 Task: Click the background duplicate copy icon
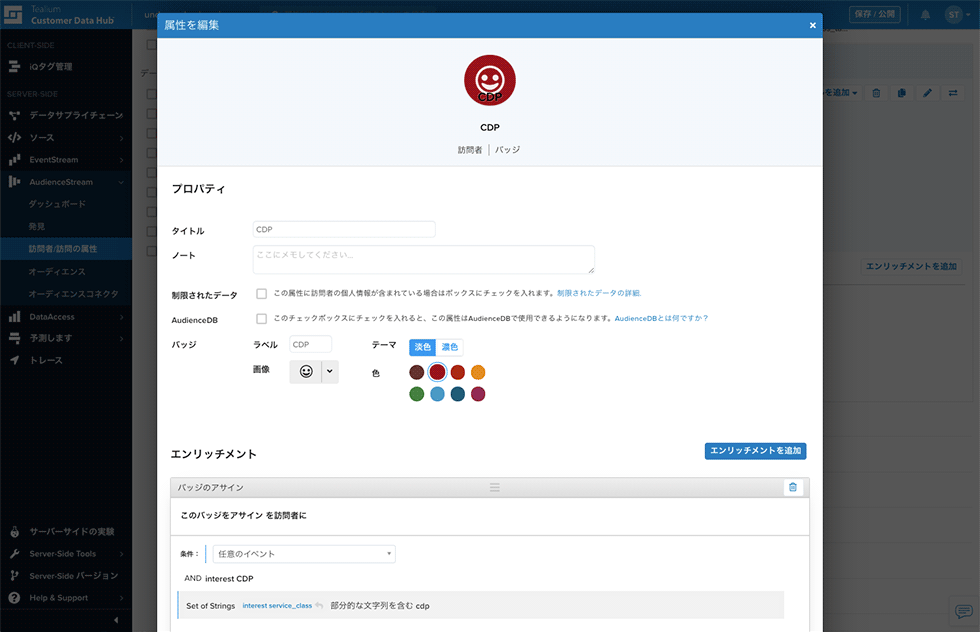[901, 93]
